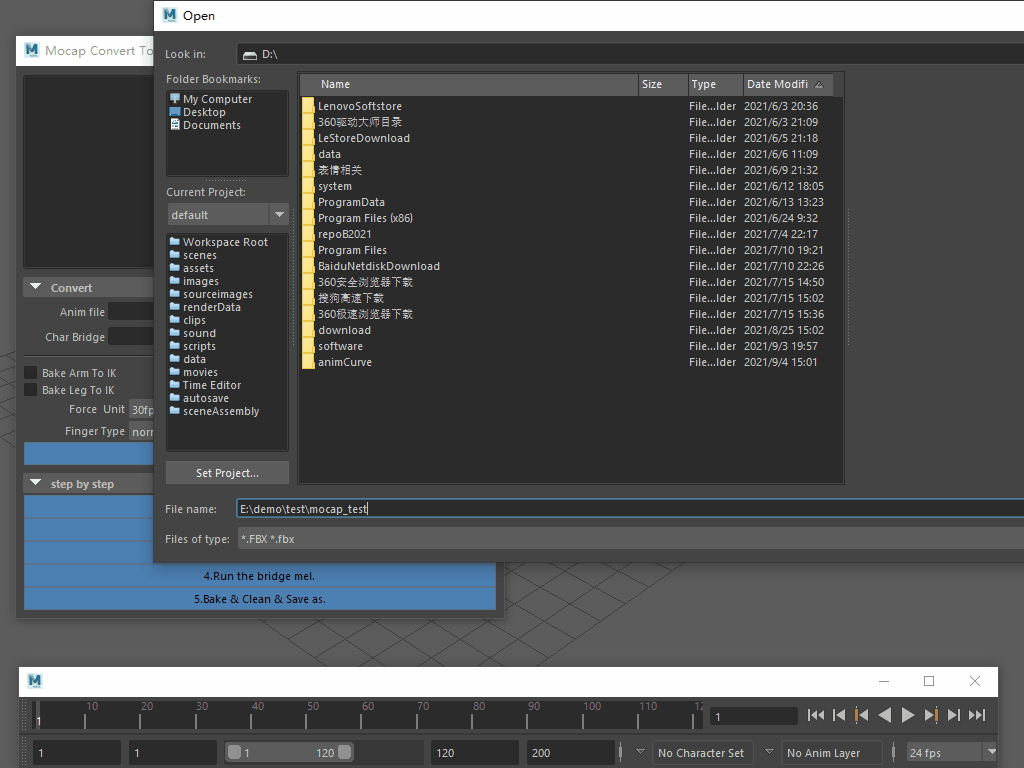1024x768 pixels.
Task: Open My Computer bookmark
Action: [x=217, y=99]
